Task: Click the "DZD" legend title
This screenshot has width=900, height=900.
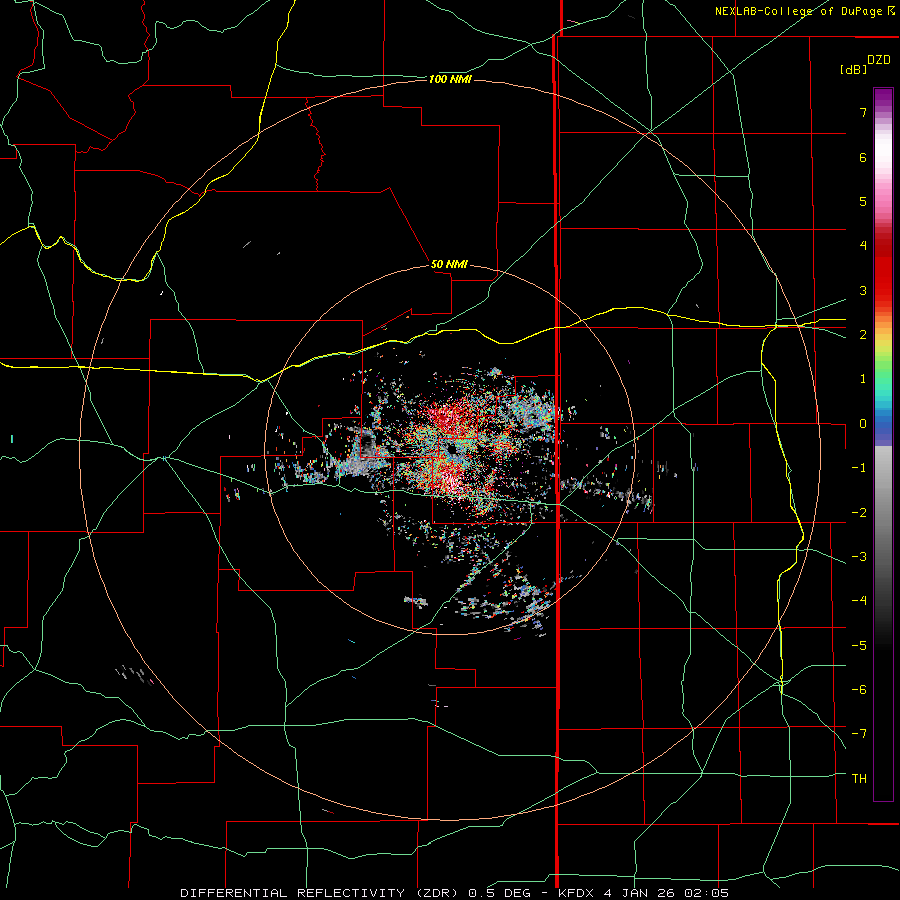Action: pyautogui.click(x=879, y=60)
